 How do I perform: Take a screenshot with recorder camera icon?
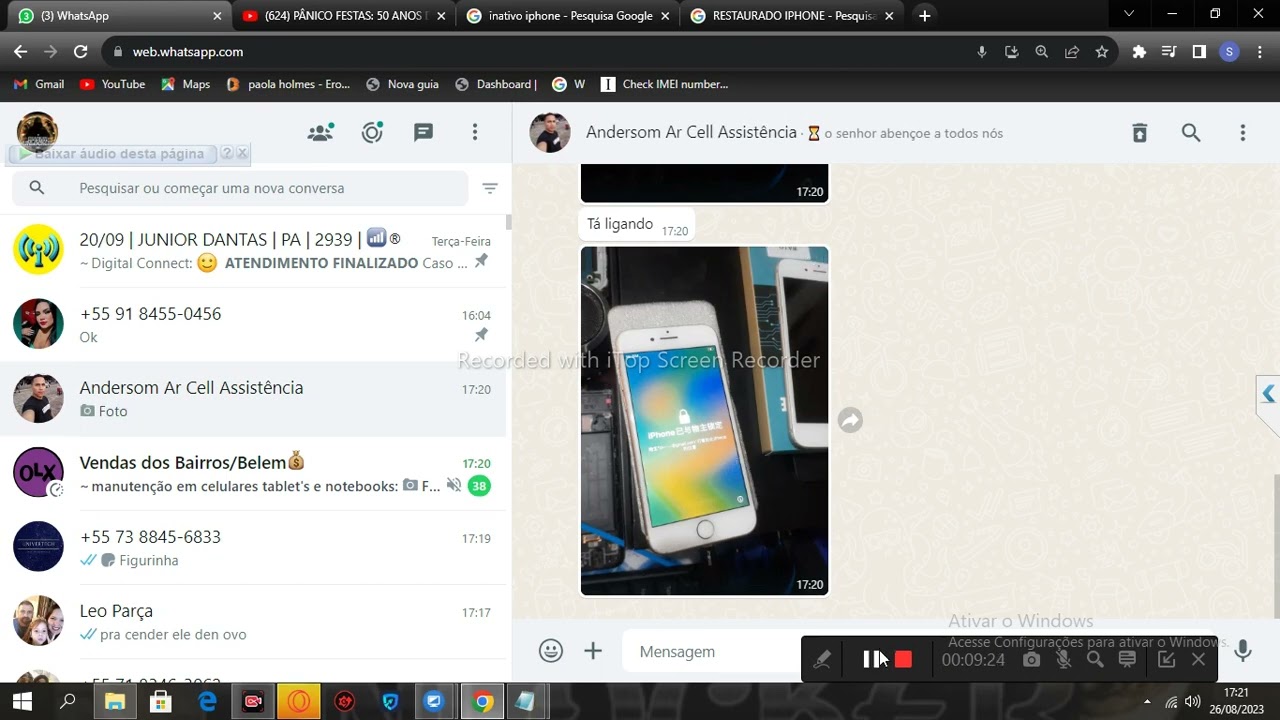1031,659
